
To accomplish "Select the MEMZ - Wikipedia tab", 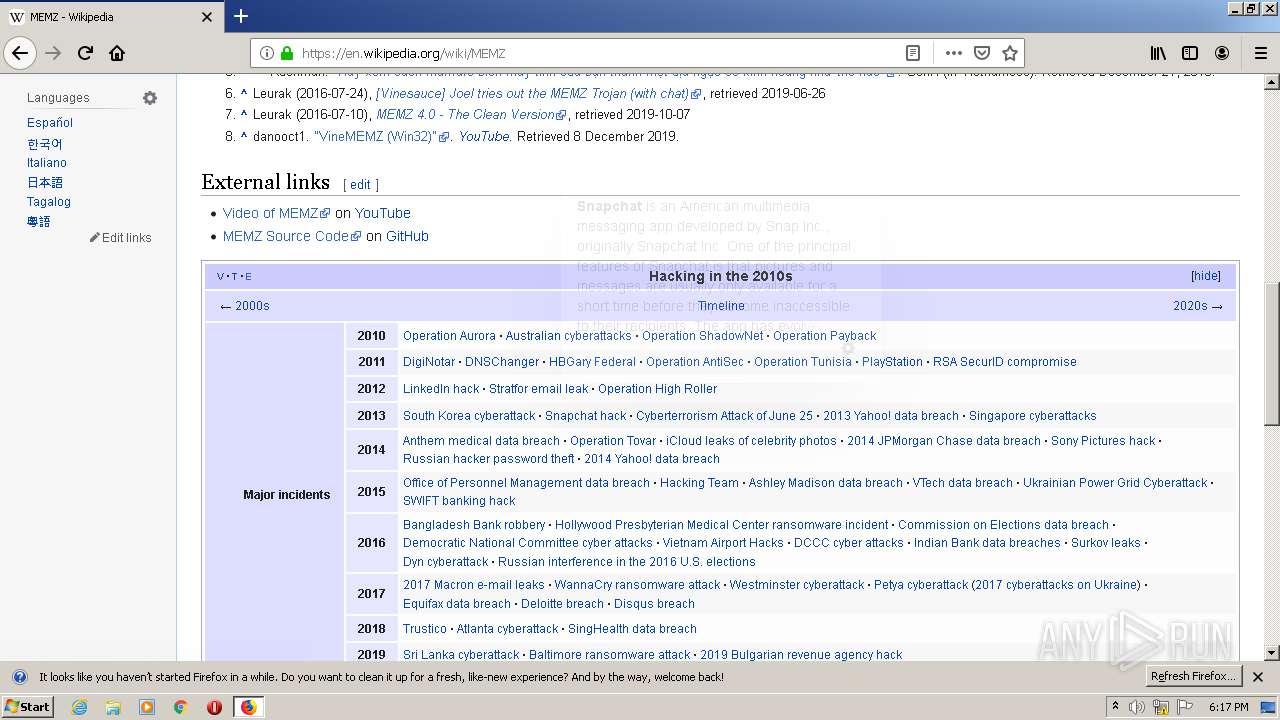I will click(x=111, y=17).
